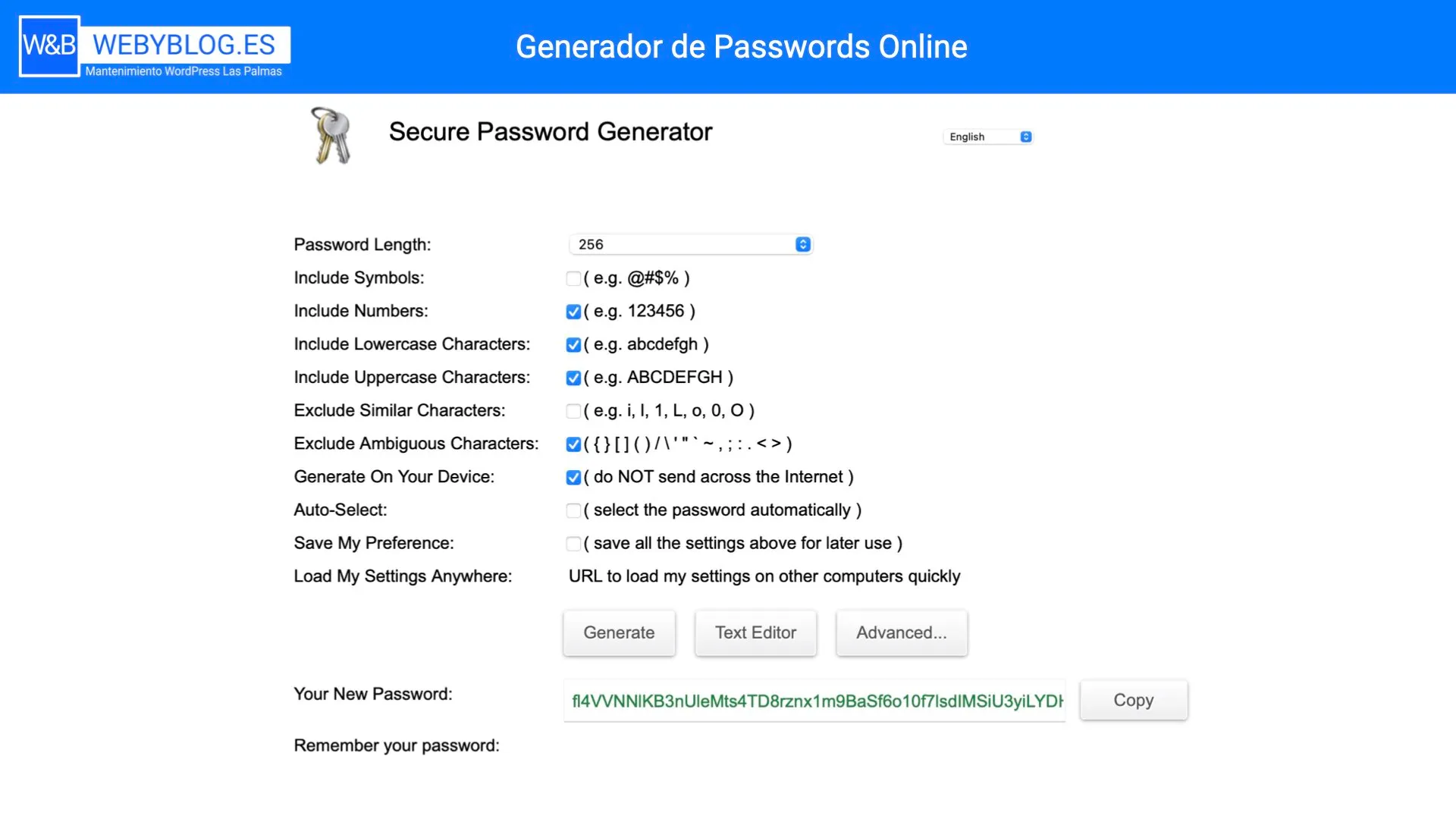Image resolution: width=1456 pixels, height=819 pixels.
Task: Click the Password Length stepper arrows
Action: pyautogui.click(x=802, y=244)
